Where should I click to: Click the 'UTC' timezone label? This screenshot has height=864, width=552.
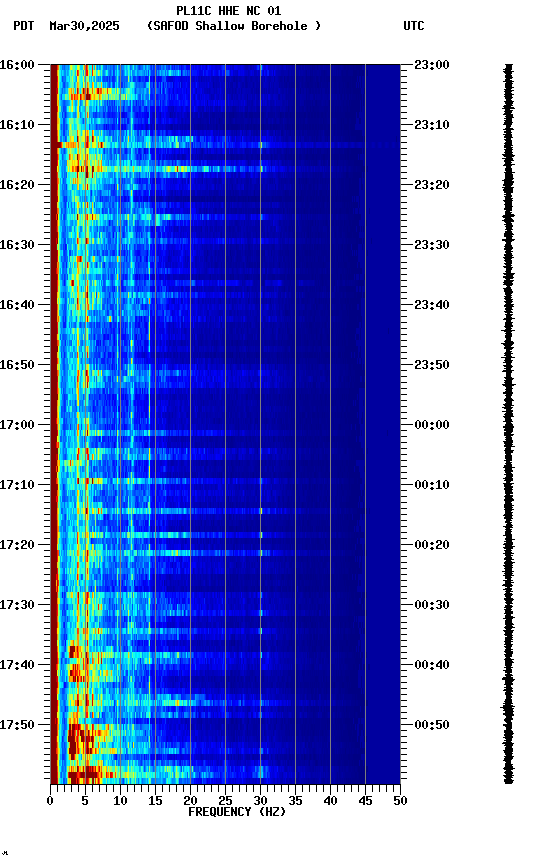click(x=414, y=26)
